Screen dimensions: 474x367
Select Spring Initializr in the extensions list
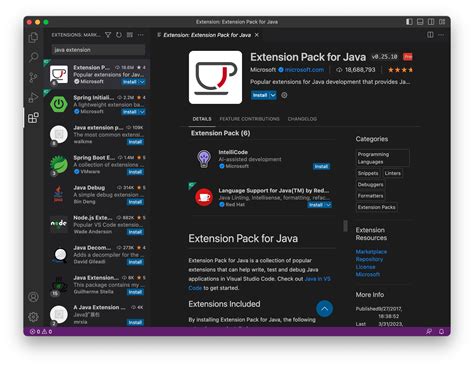(x=97, y=104)
